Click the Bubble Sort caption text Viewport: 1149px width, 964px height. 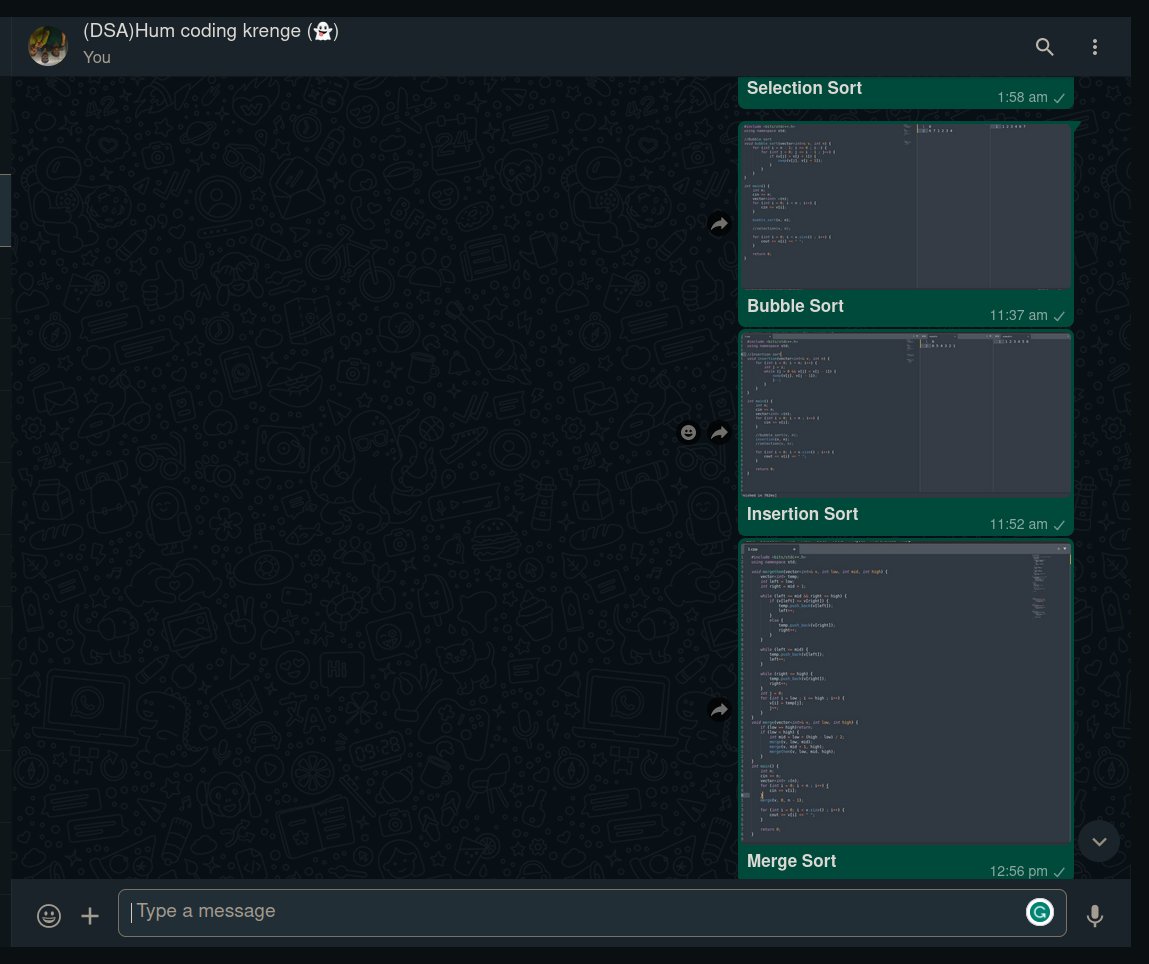click(795, 306)
